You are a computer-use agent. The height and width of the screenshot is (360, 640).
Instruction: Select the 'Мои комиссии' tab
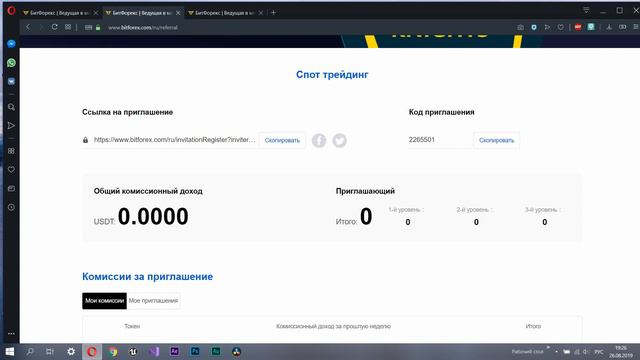(104, 301)
